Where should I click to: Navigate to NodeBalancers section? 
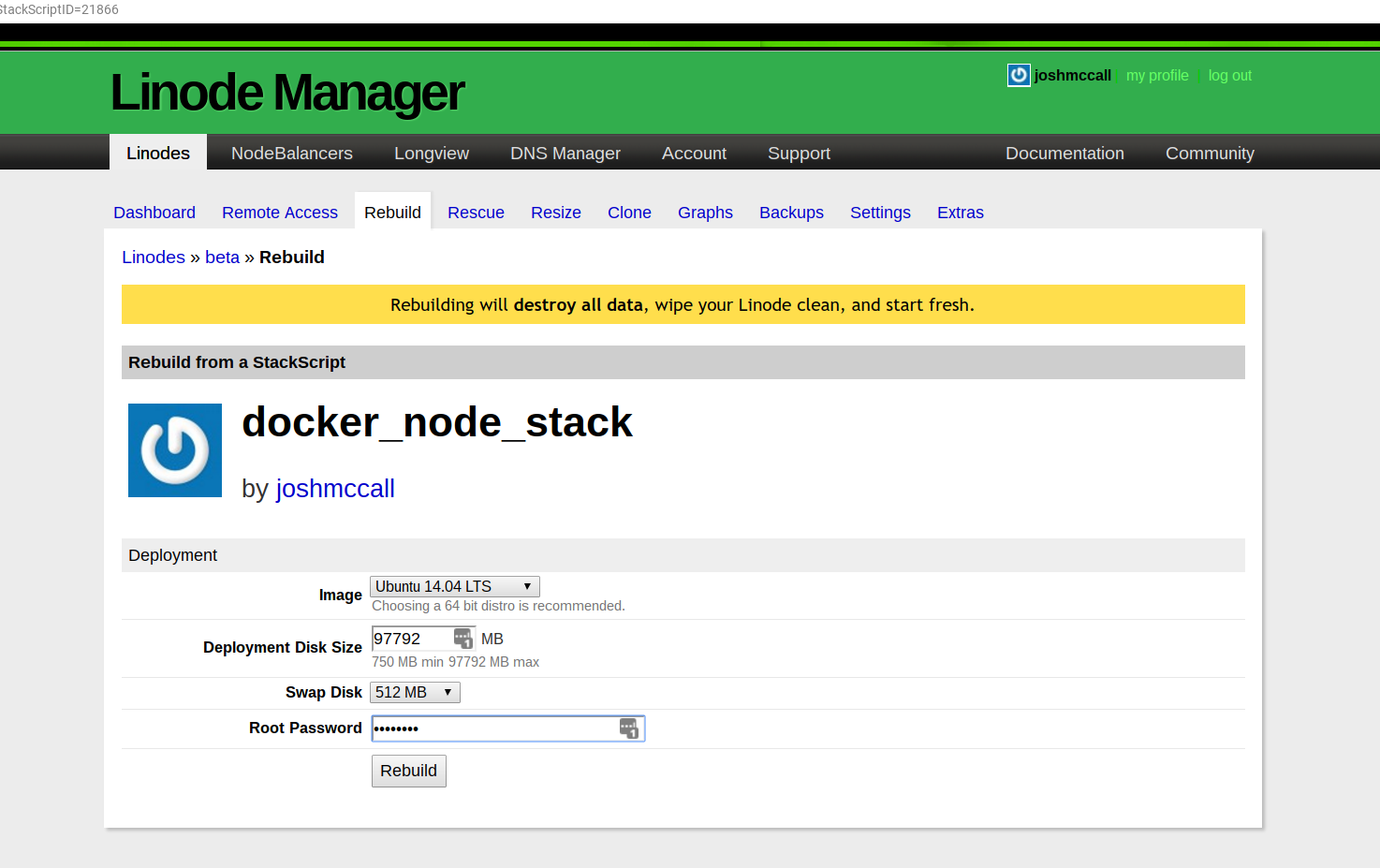291,153
